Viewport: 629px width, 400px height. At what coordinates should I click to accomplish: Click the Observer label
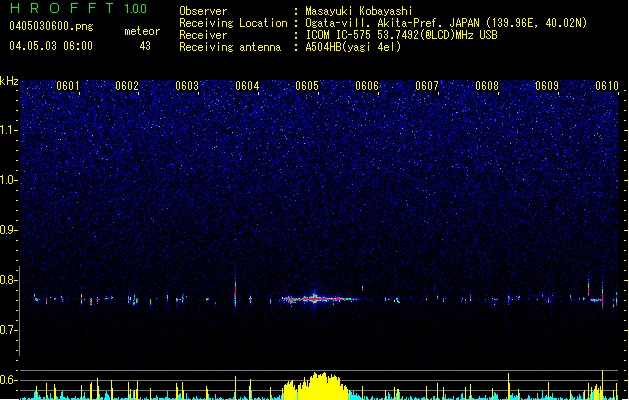tap(203, 11)
